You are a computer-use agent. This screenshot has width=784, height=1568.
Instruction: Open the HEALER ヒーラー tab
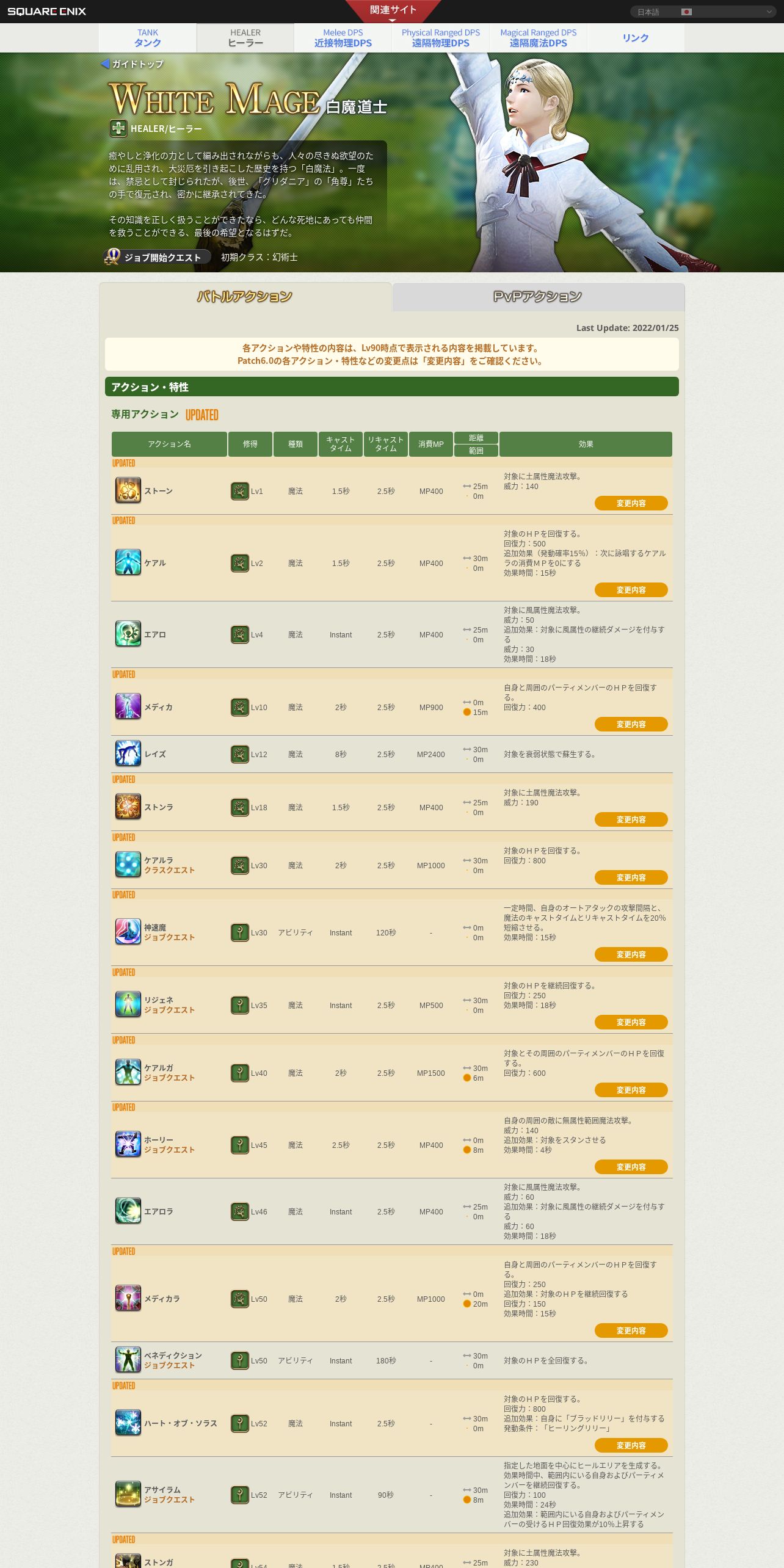(x=245, y=38)
